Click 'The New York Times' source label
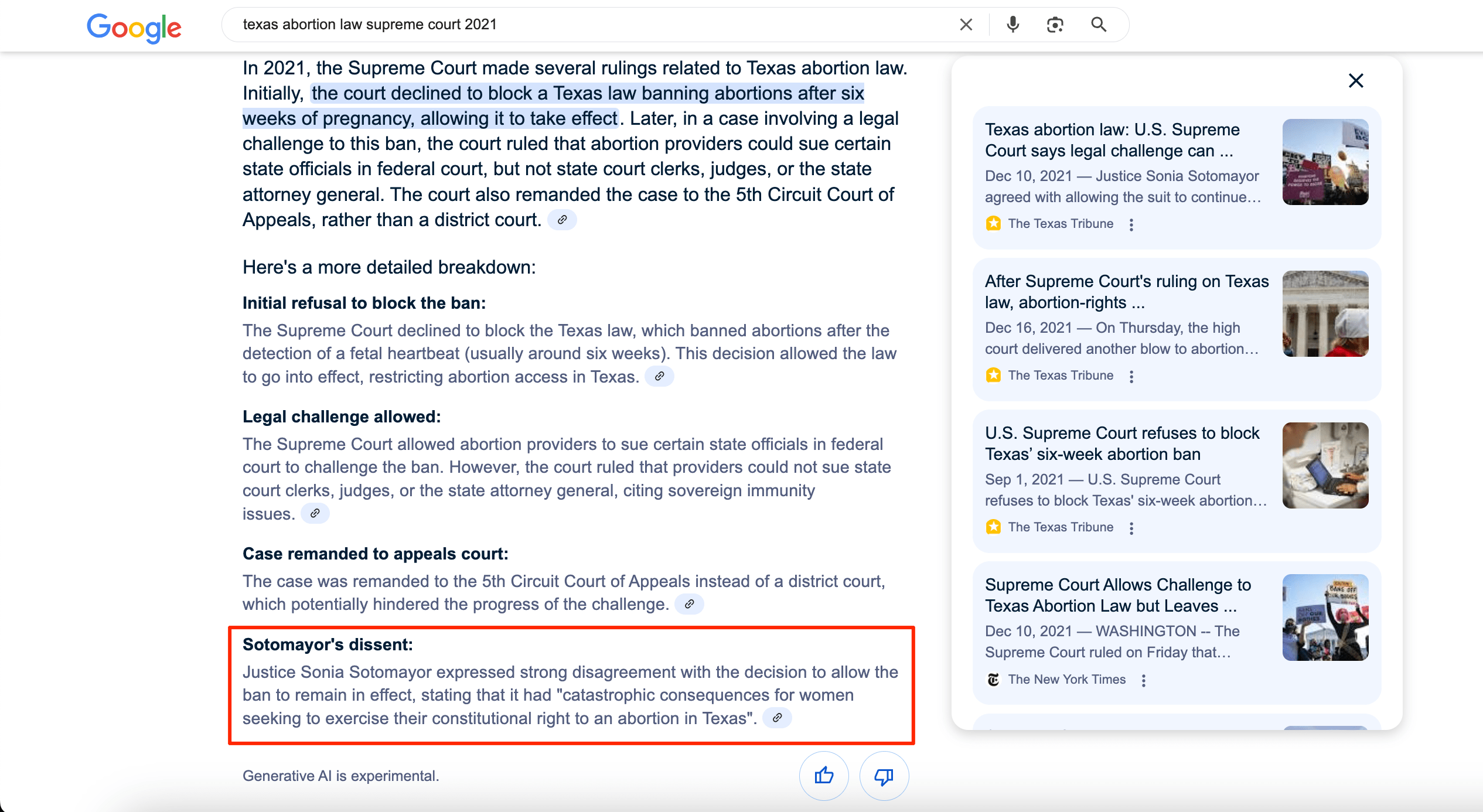The height and width of the screenshot is (812, 1483). [x=1067, y=679]
